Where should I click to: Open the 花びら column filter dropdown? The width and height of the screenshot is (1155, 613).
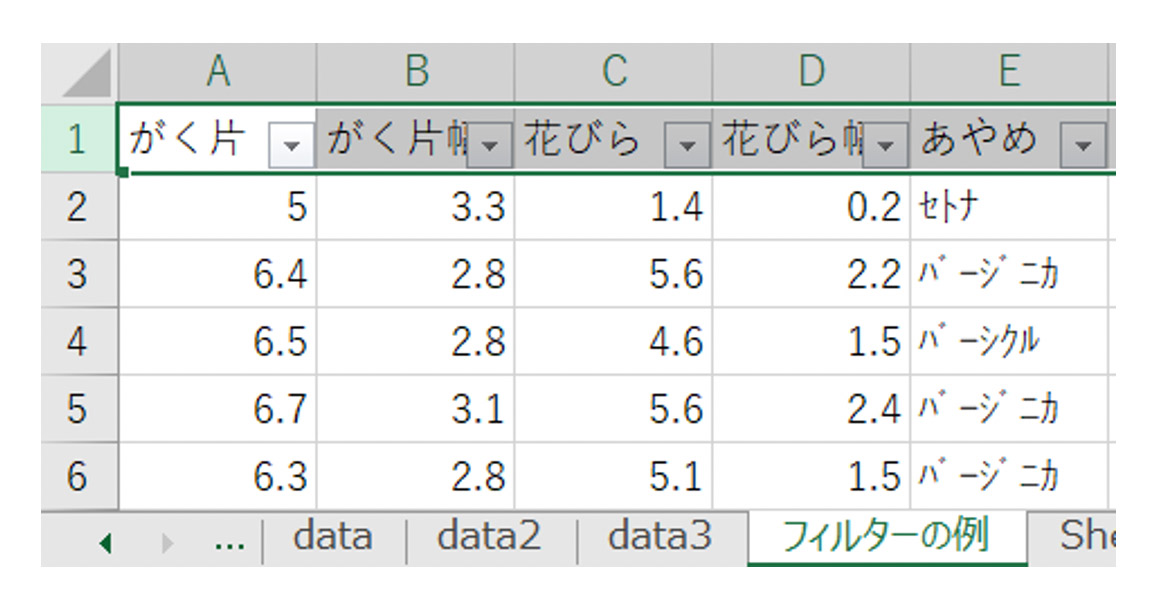click(x=687, y=147)
